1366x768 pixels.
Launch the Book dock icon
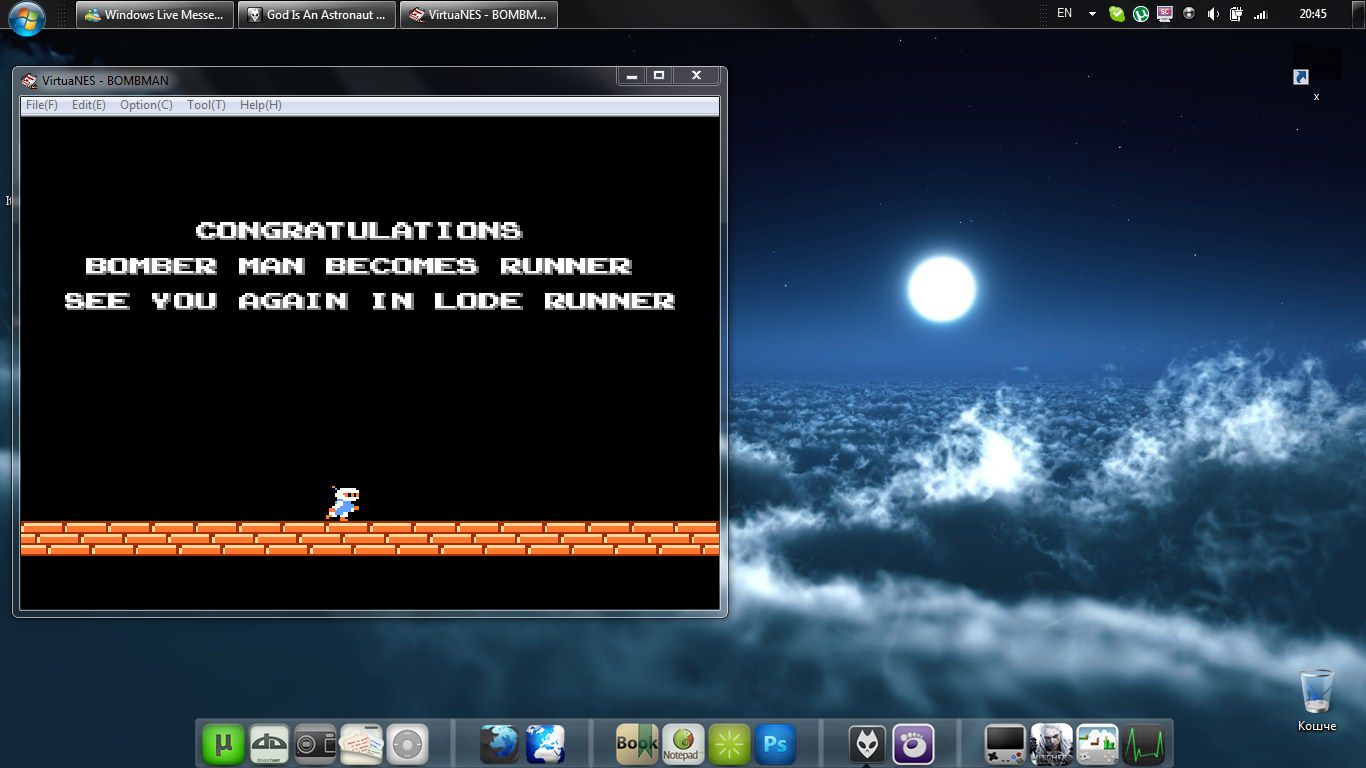tap(637, 744)
